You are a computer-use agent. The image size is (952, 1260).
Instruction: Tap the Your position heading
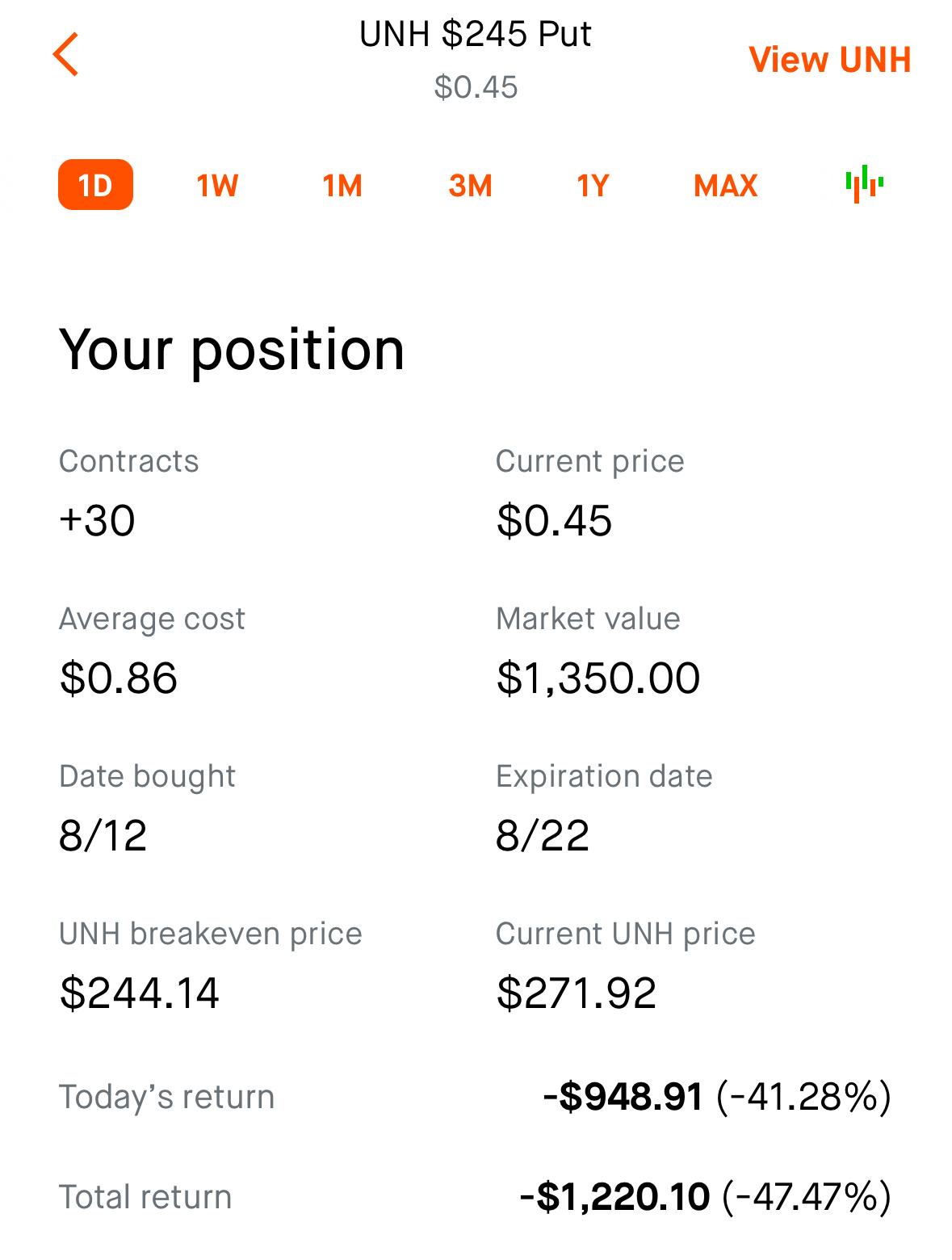coord(232,351)
